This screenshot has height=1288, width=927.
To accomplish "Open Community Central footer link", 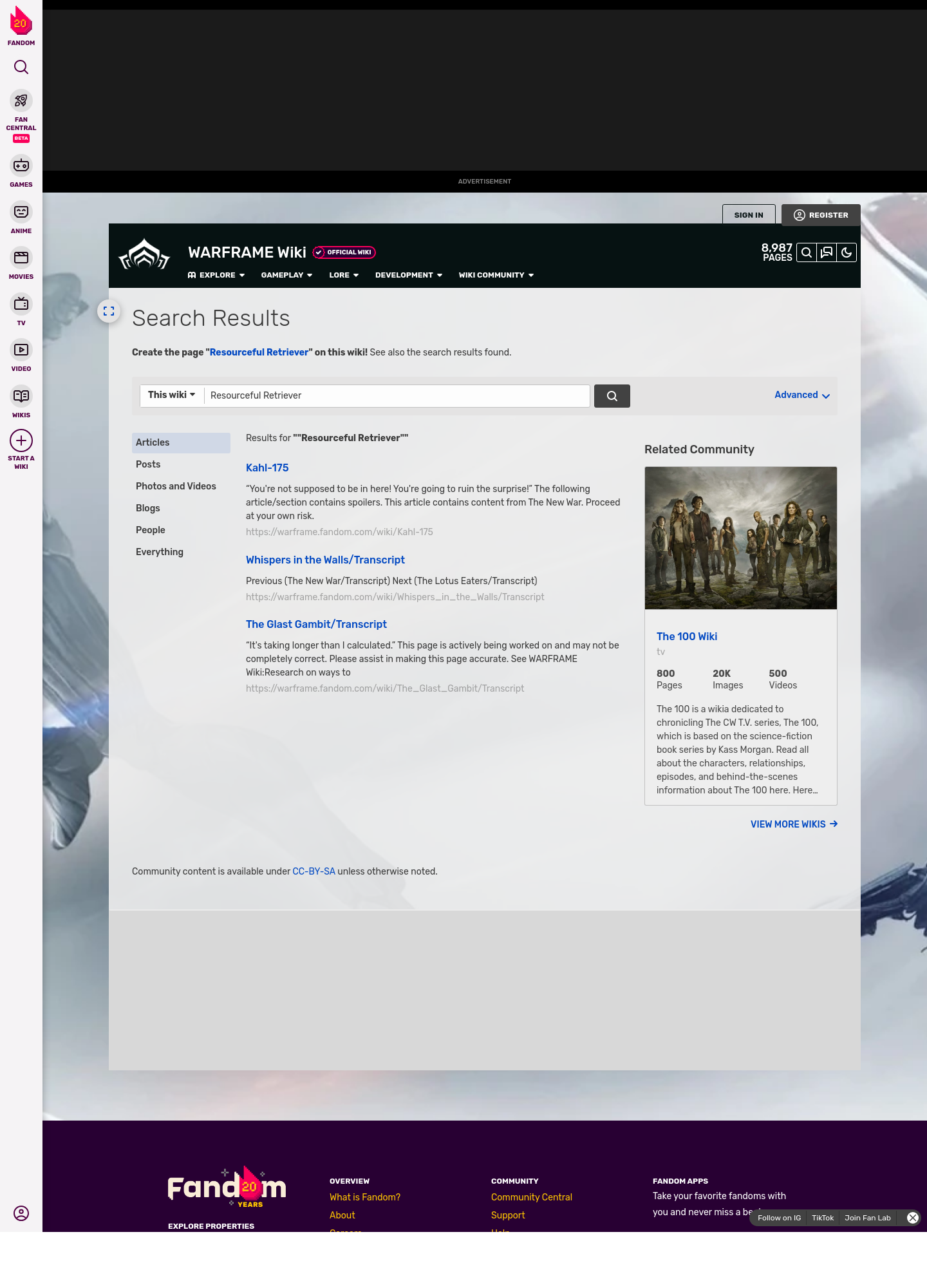I will click(x=532, y=1197).
